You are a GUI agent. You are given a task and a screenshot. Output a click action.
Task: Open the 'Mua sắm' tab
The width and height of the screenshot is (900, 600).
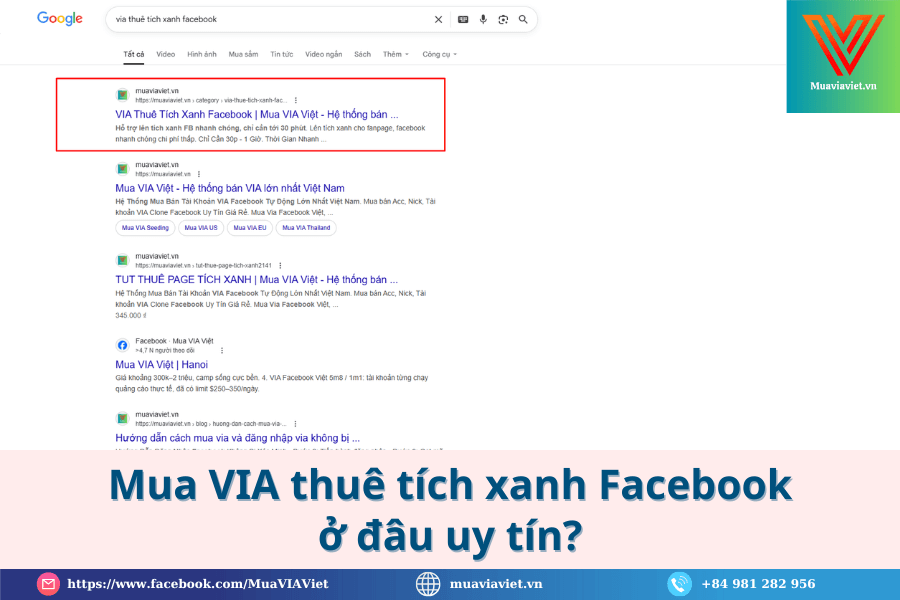point(243,55)
